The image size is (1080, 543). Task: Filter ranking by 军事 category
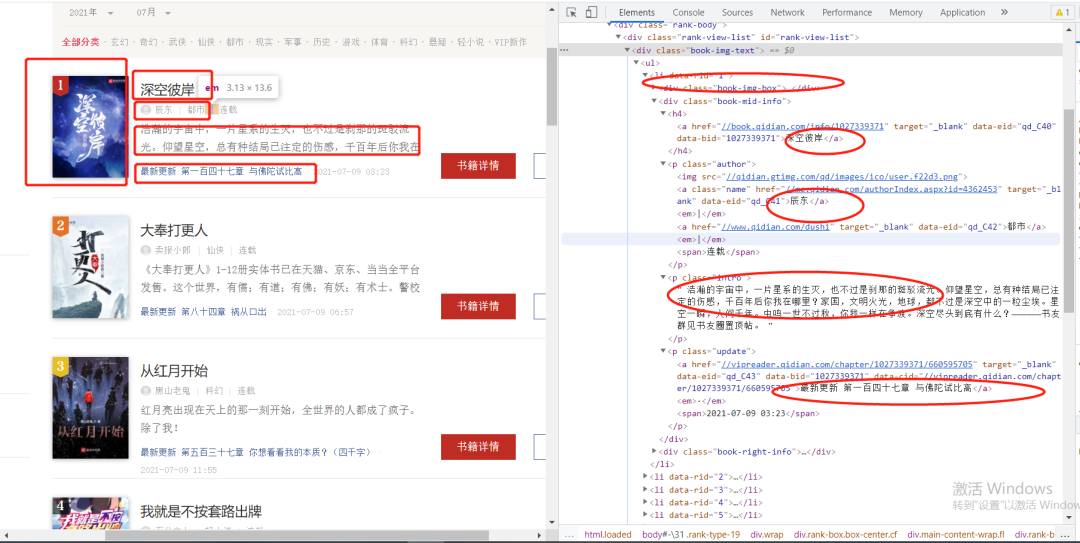[x=293, y=42]
